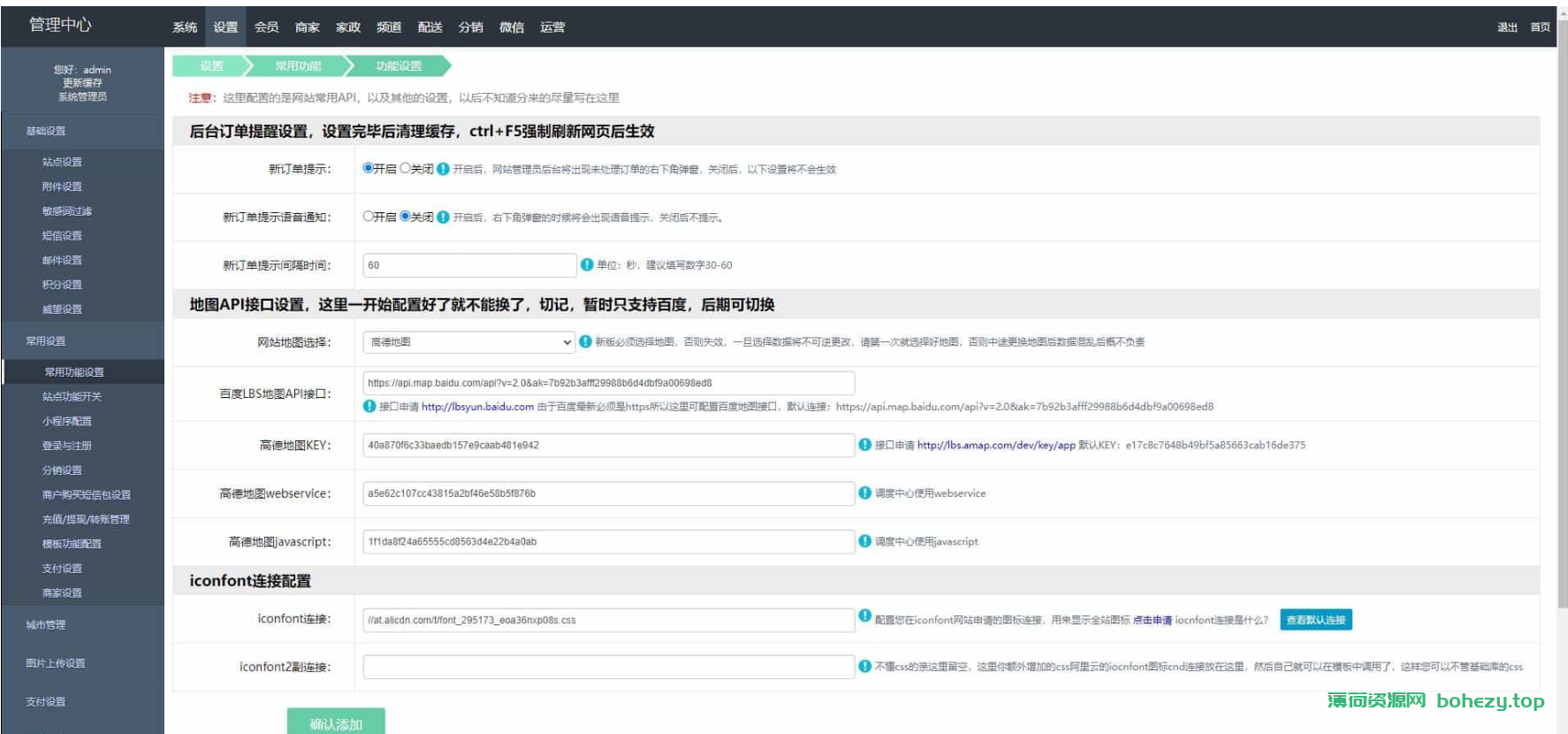Open 附件设置 in sidebar
Image resolution: width=1568 pixels, height=734 pixels.
click(x=62, y=187)
